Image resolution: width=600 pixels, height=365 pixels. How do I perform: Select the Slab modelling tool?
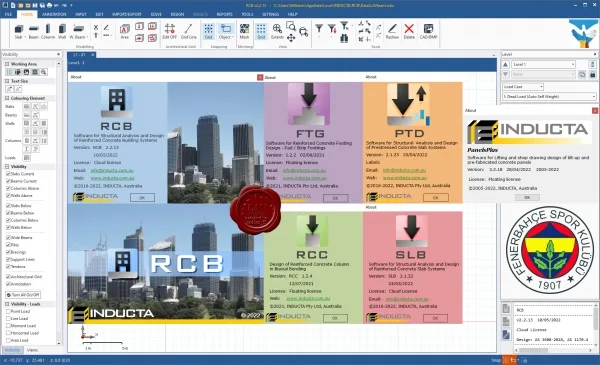(x=18, y=31)
